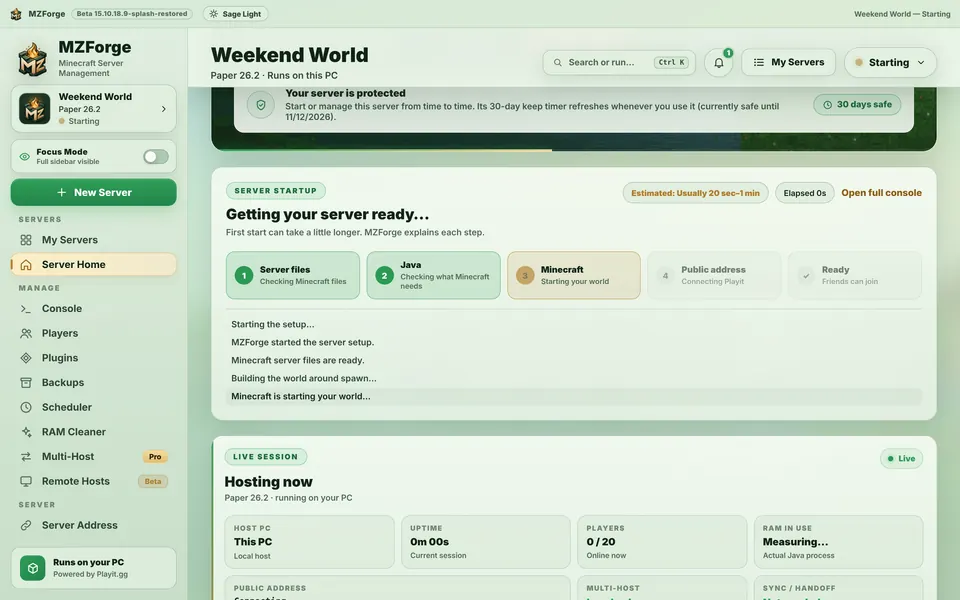The width and height of the screenshot is (960, 600).
Task: Click the Players 0 / 20 card
Action: pos(662,542)
